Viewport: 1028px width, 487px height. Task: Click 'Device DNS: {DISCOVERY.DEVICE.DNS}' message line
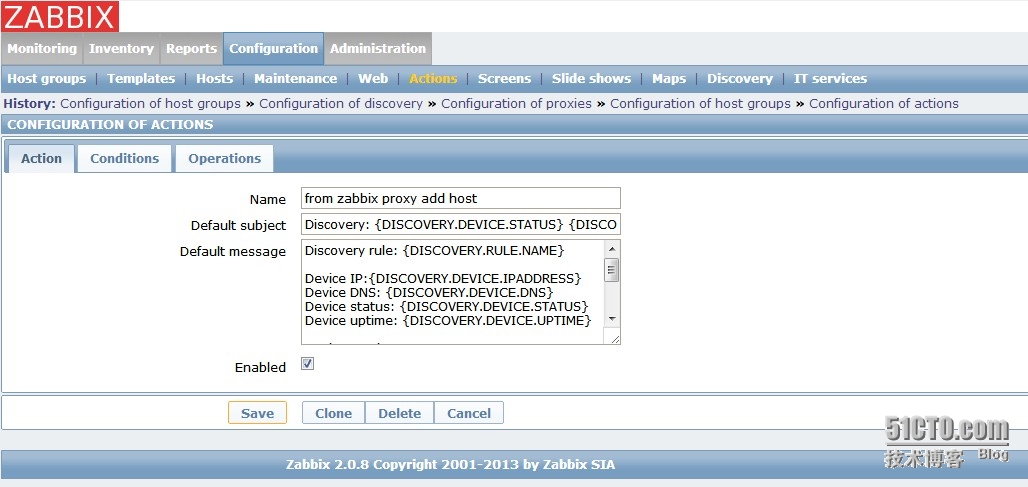429,292
